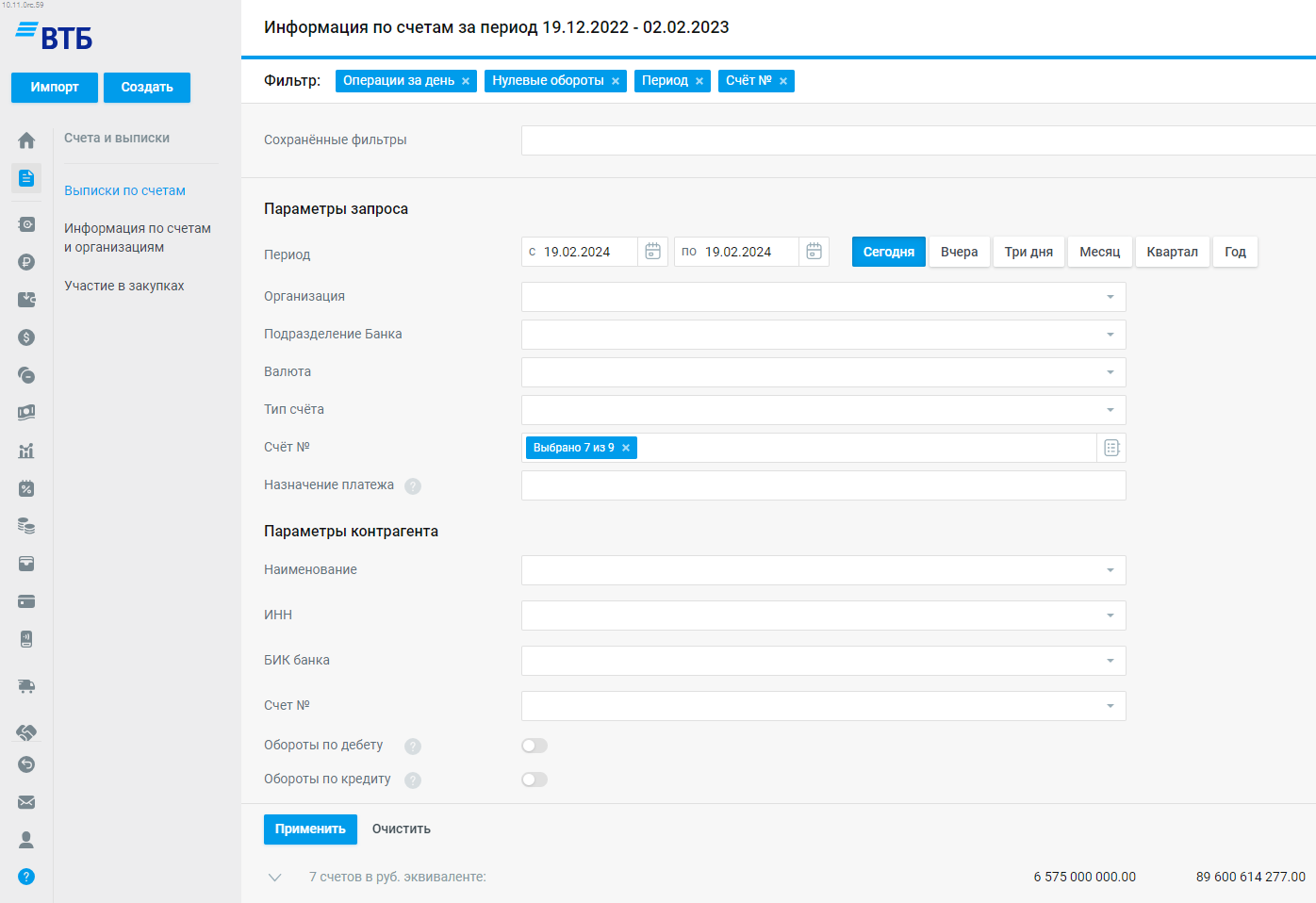
Task: Expand the Организация dropdown
Action: click(1110, 297)
